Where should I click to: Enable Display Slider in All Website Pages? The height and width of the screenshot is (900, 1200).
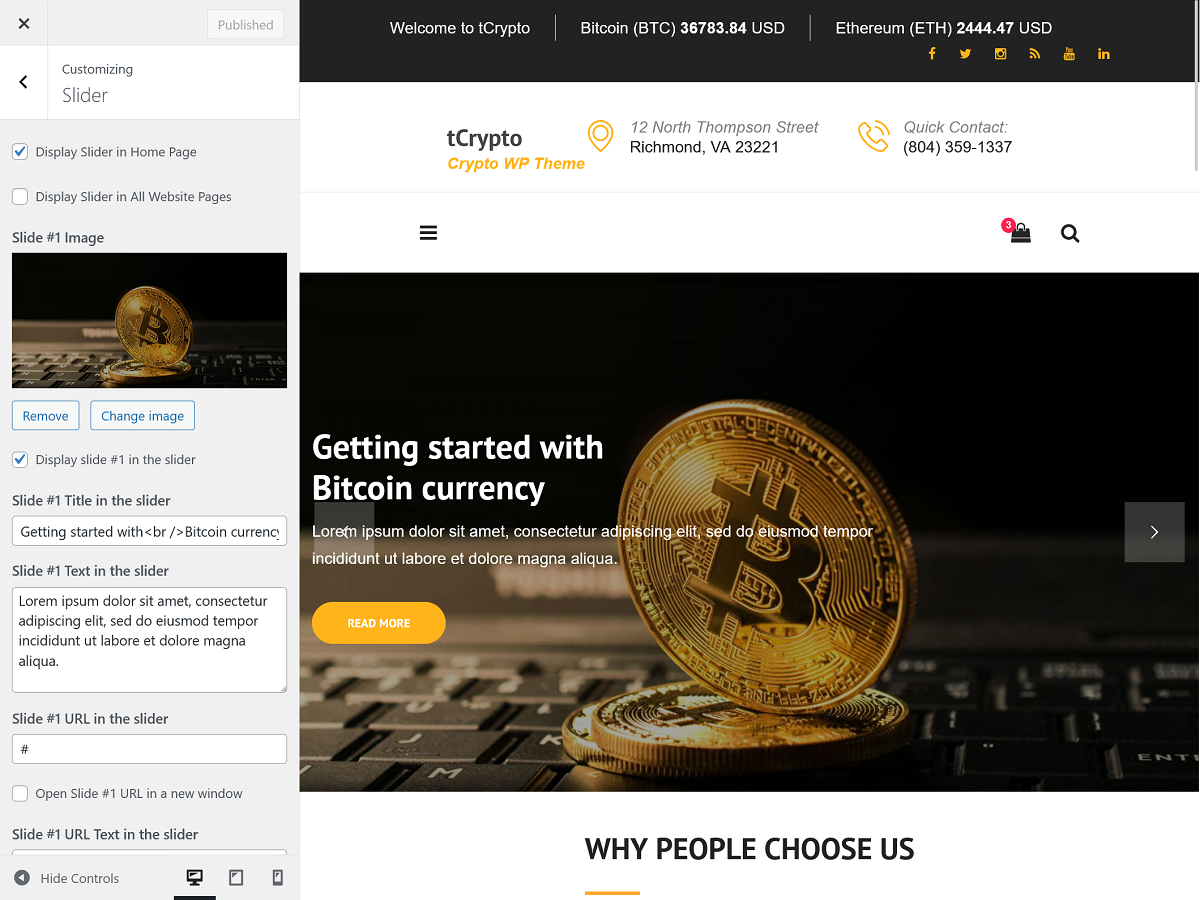(x=20, y=197)
